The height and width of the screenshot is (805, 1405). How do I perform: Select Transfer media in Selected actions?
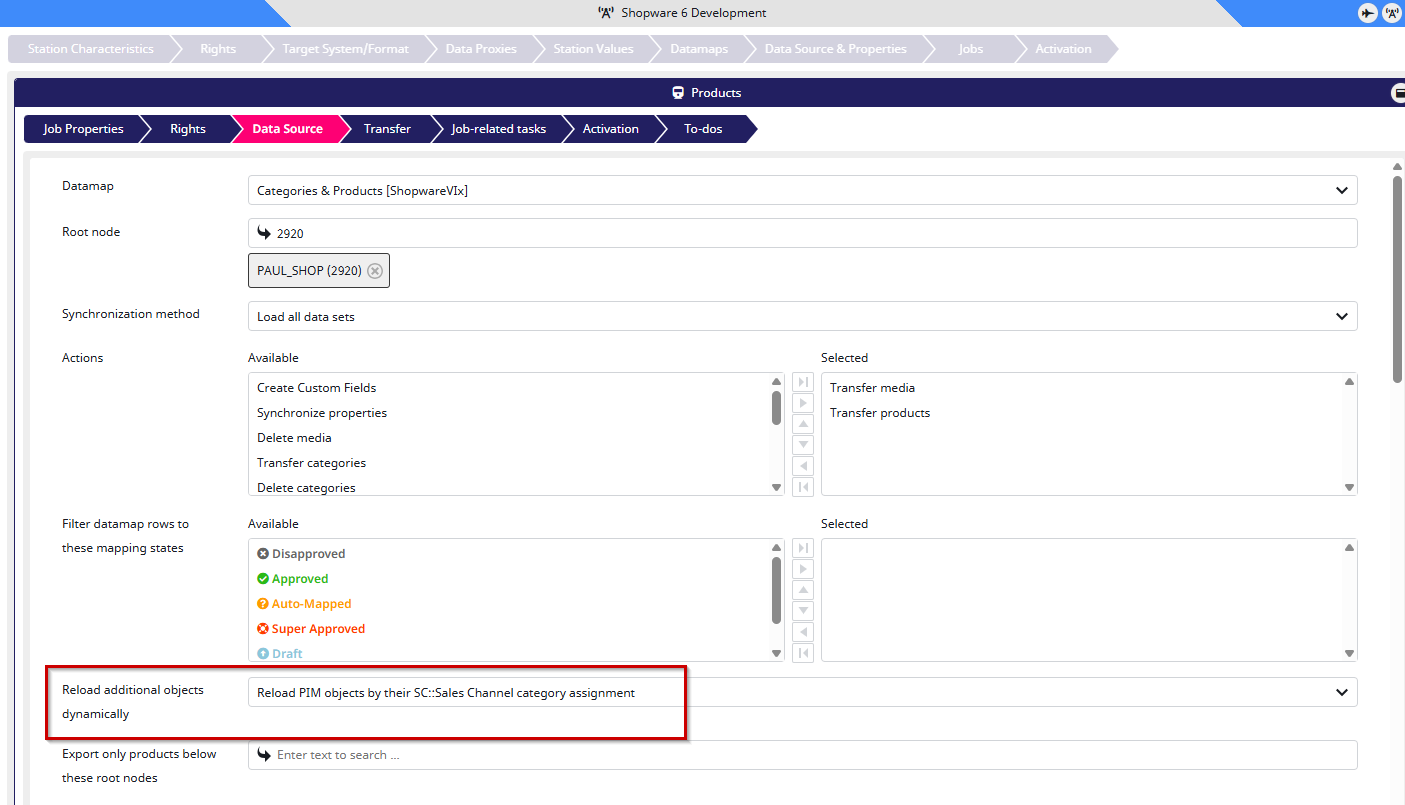[x=872, y=388]
